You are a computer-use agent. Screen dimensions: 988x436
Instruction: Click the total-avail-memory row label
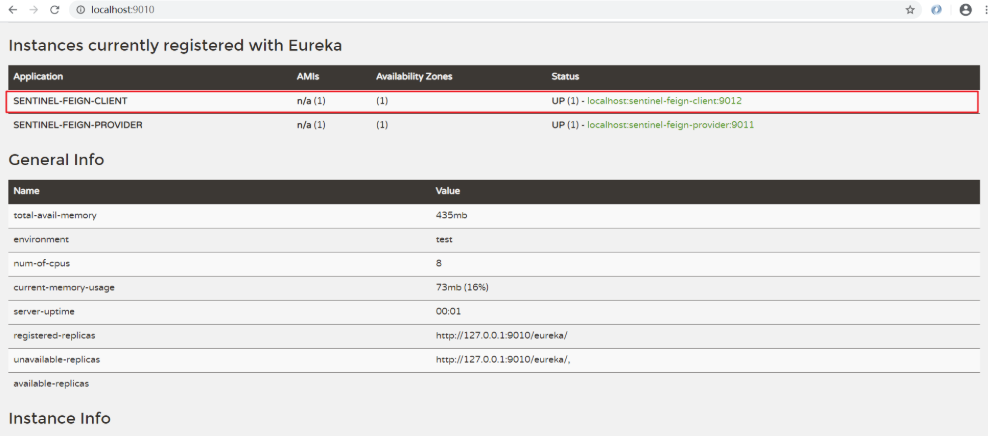point(55,215)
